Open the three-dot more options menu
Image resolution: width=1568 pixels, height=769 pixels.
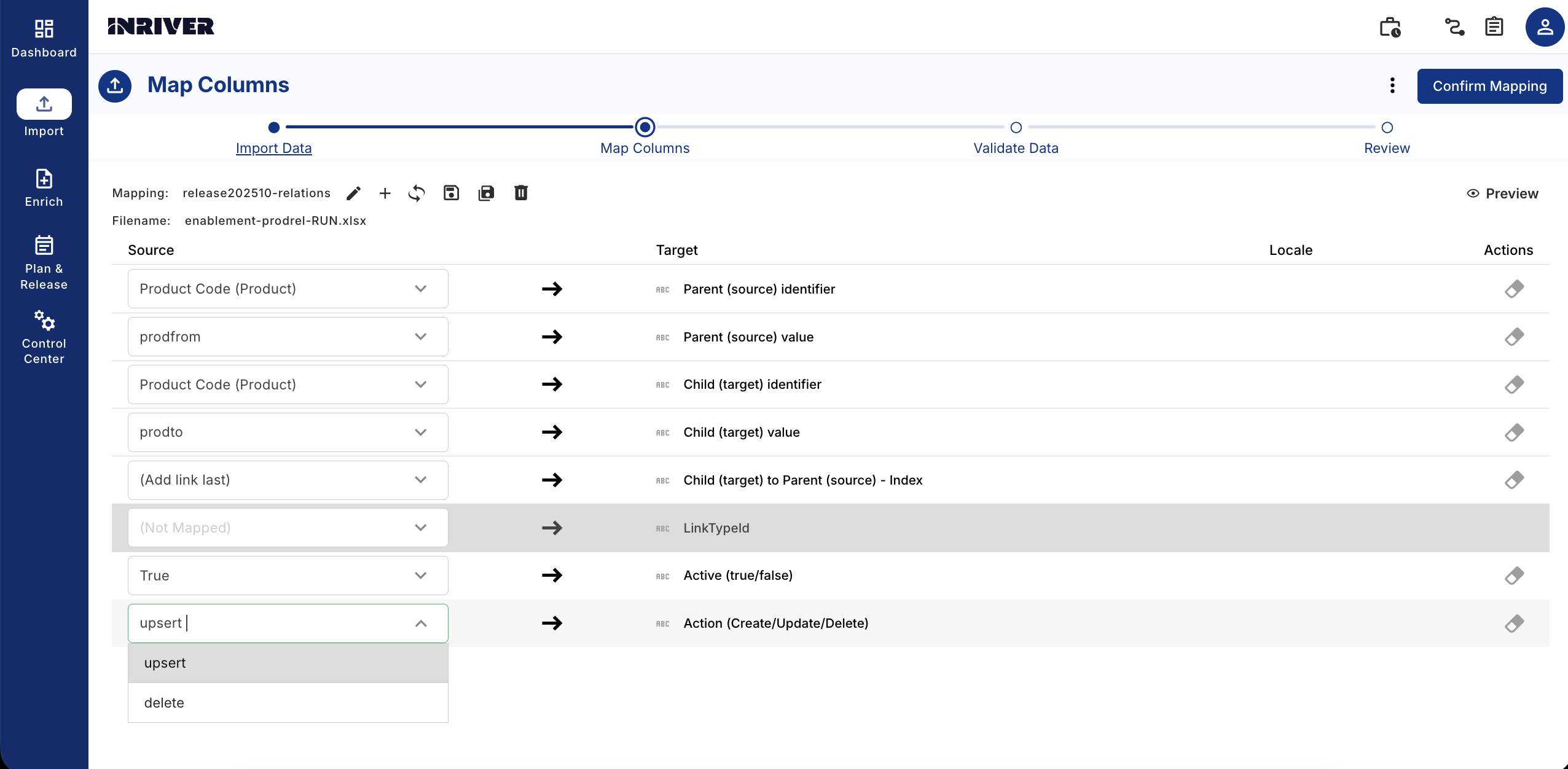click(1392, 85)
